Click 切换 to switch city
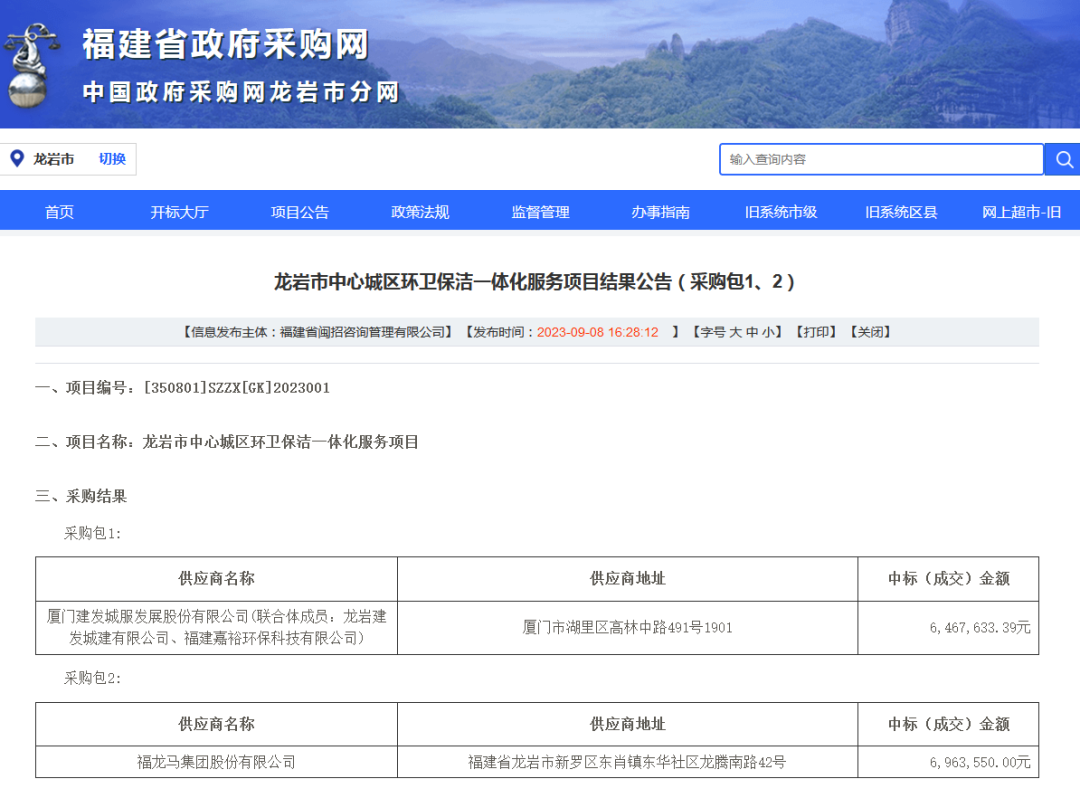 pyautogui.click(x=112, y=159)
